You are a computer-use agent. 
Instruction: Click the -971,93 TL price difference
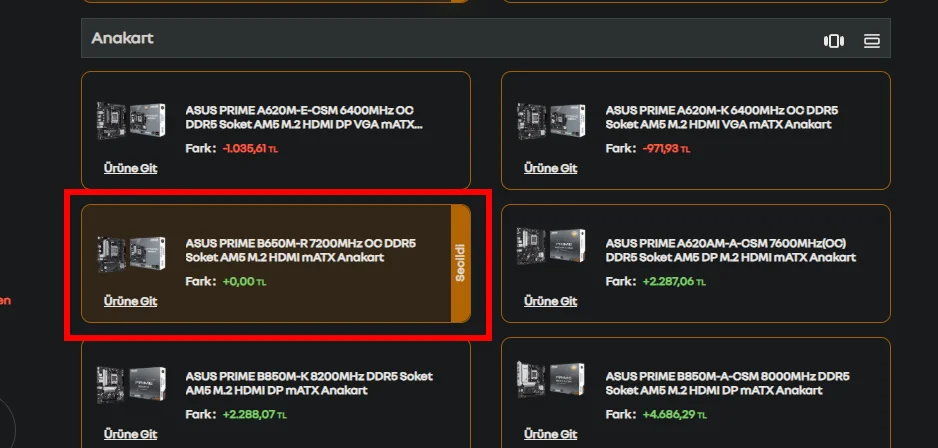point(666,148)
